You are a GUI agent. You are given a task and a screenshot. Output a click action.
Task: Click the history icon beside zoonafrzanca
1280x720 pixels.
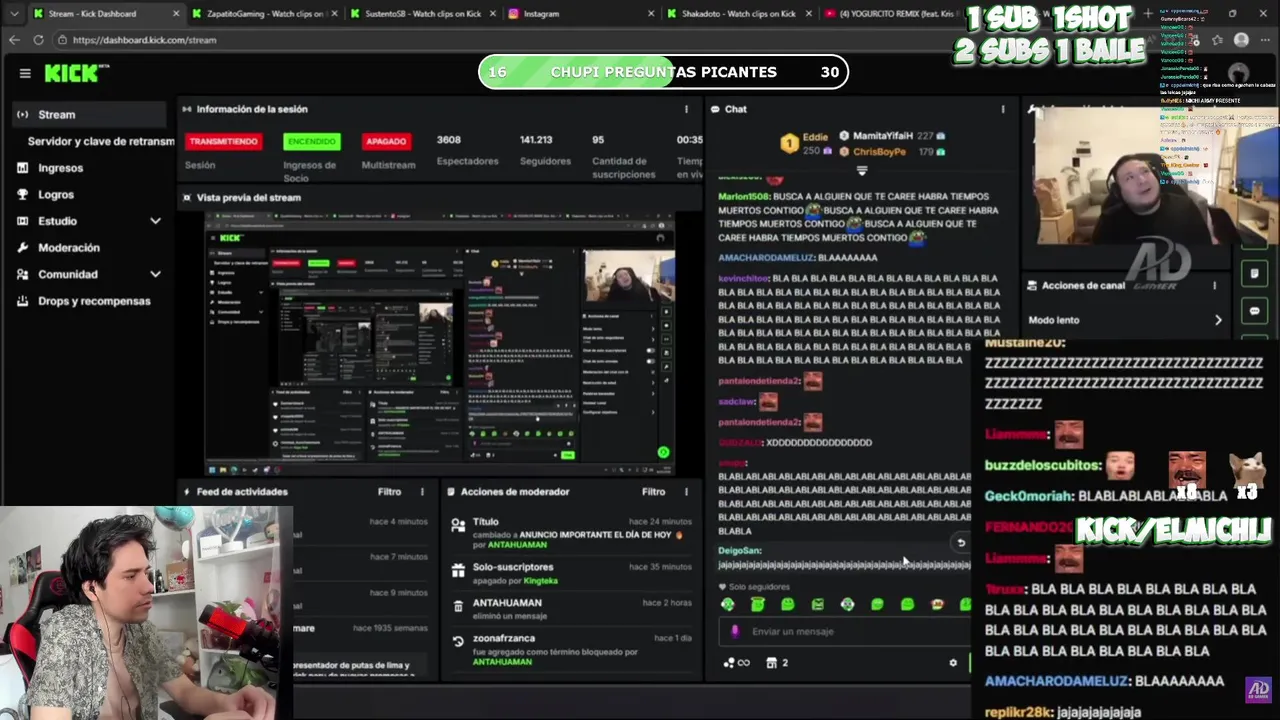click(458, 641)
